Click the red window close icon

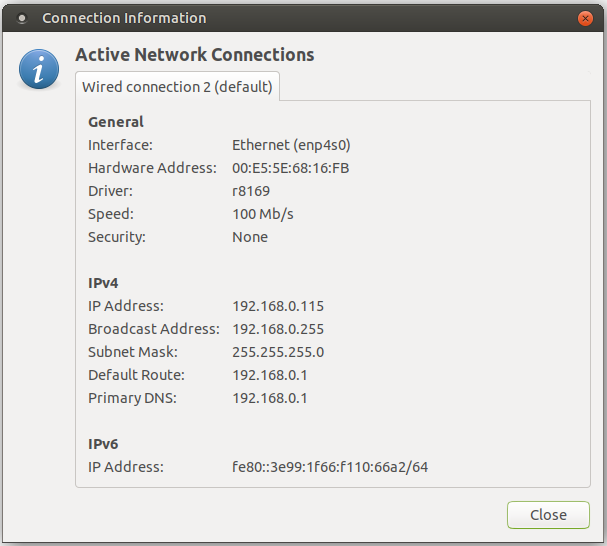[x=586, y=18]
